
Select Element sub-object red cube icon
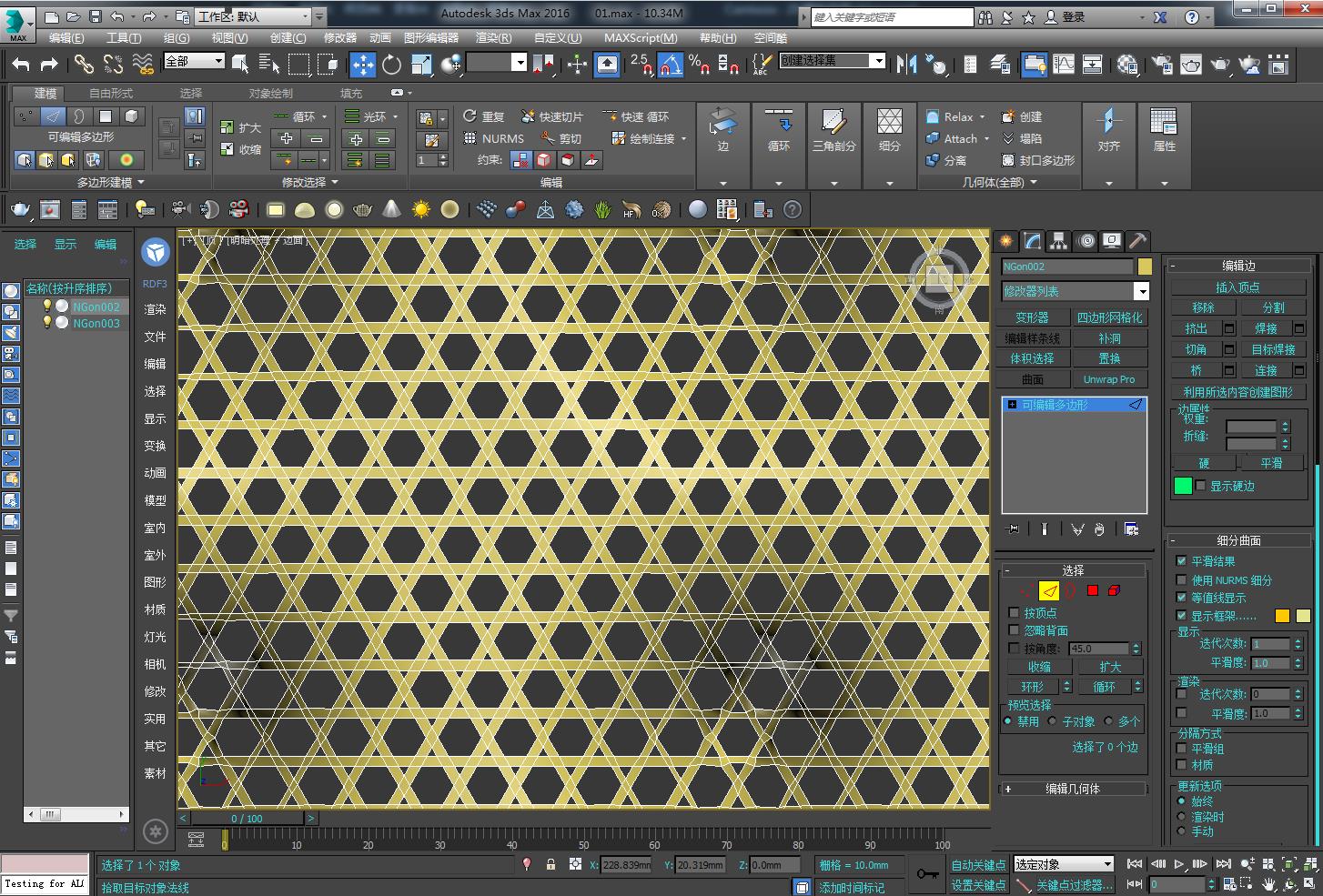pyautogui.click(x=1115, y=590)
